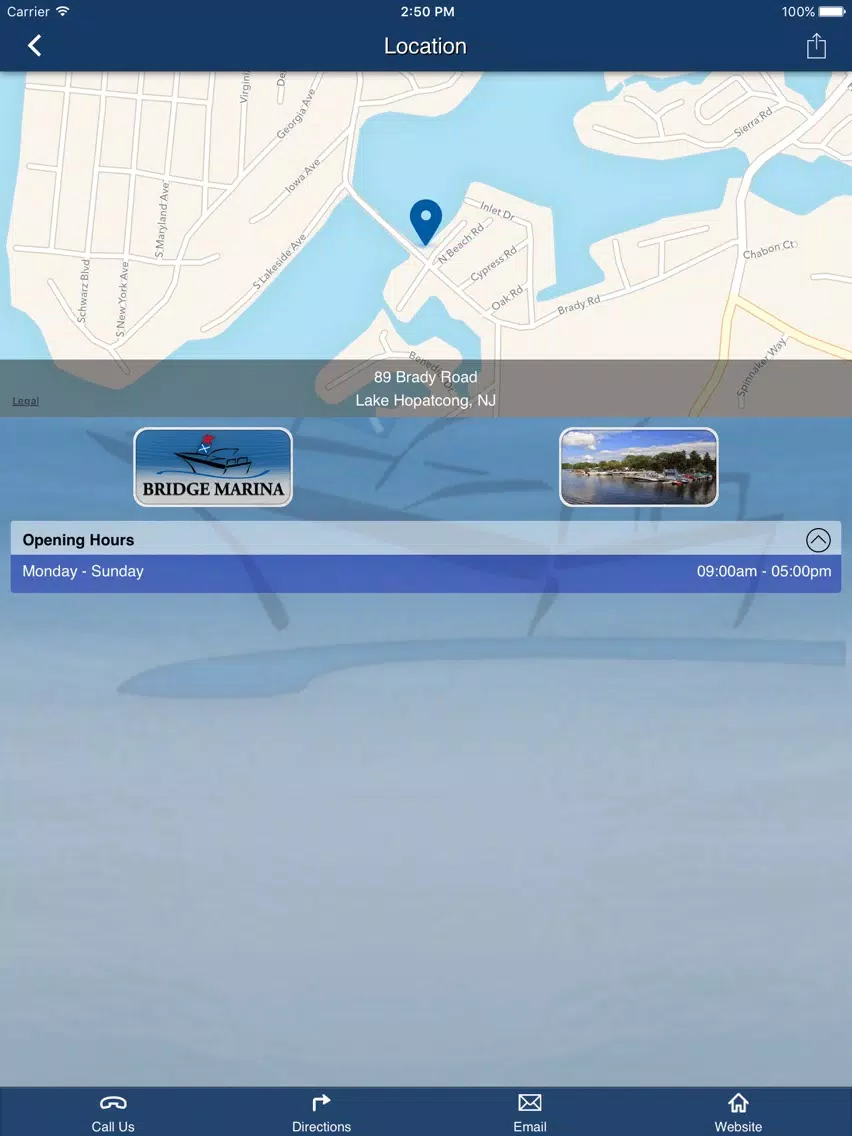The width and height of the screenshot is (852, 1136).
Task: Open Directions from the bottom bar
Action: point(321,1111)
